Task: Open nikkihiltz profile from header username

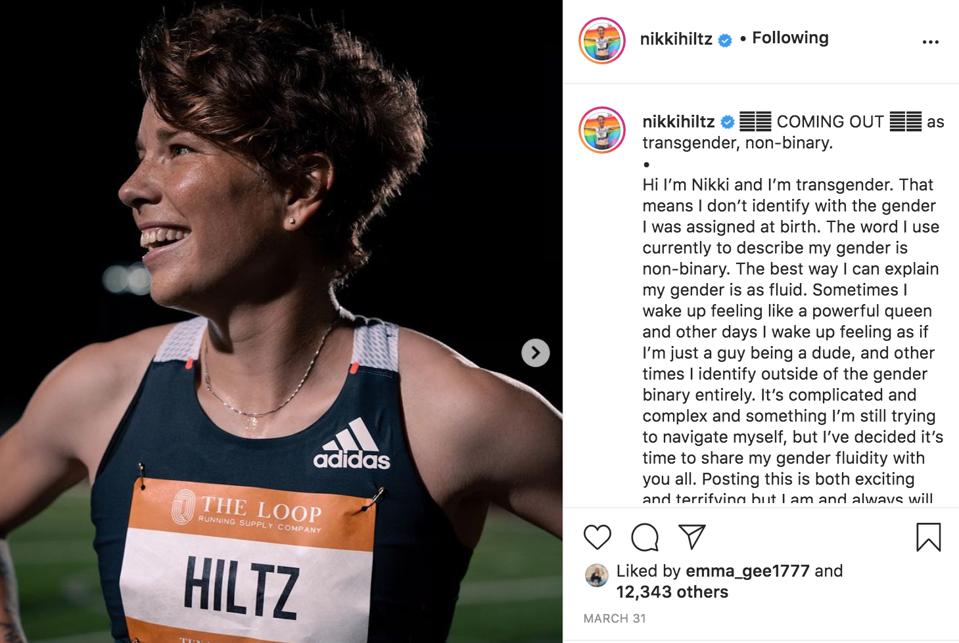Action: [x=676, y=39]
